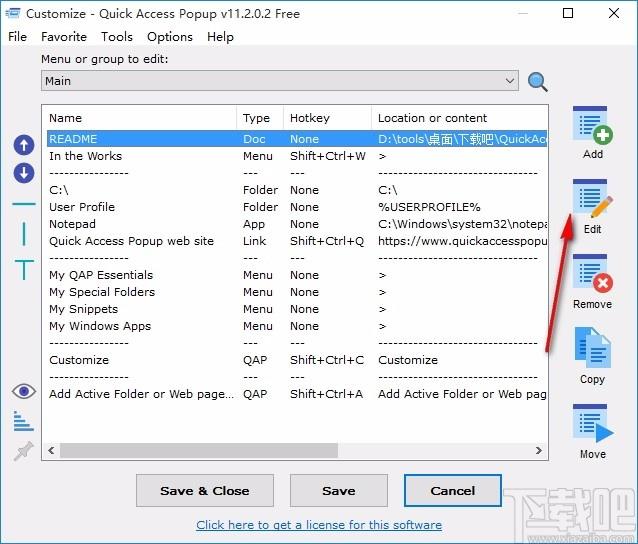The height and width of the screenshot is (544, 638).
Task: Insert a text separator (T icon)
Action: [x=24, y=269]
